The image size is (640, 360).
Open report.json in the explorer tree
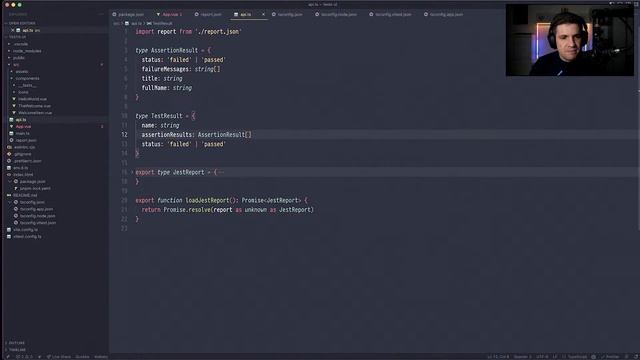25,140
